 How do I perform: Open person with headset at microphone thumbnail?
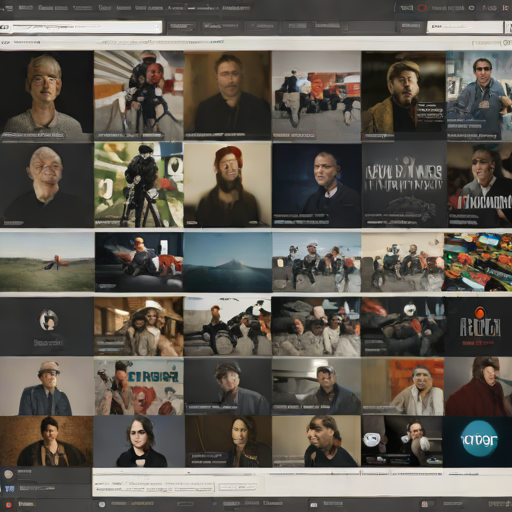(x=402, y=441)
